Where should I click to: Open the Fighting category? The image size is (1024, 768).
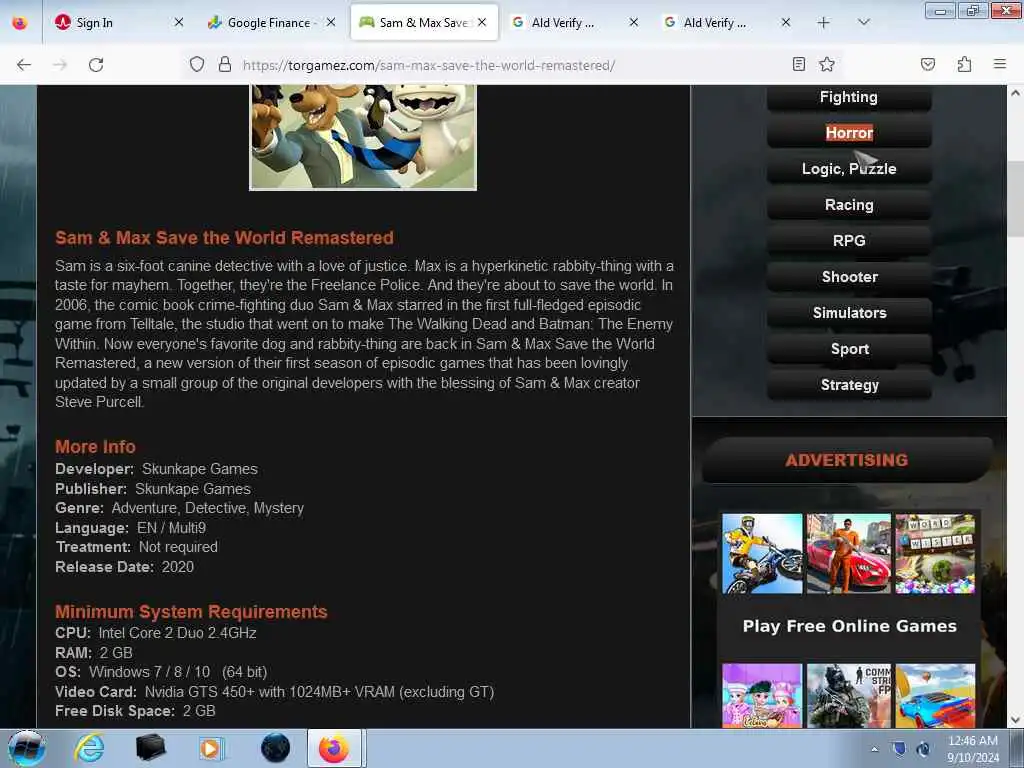tap(849, 97)
